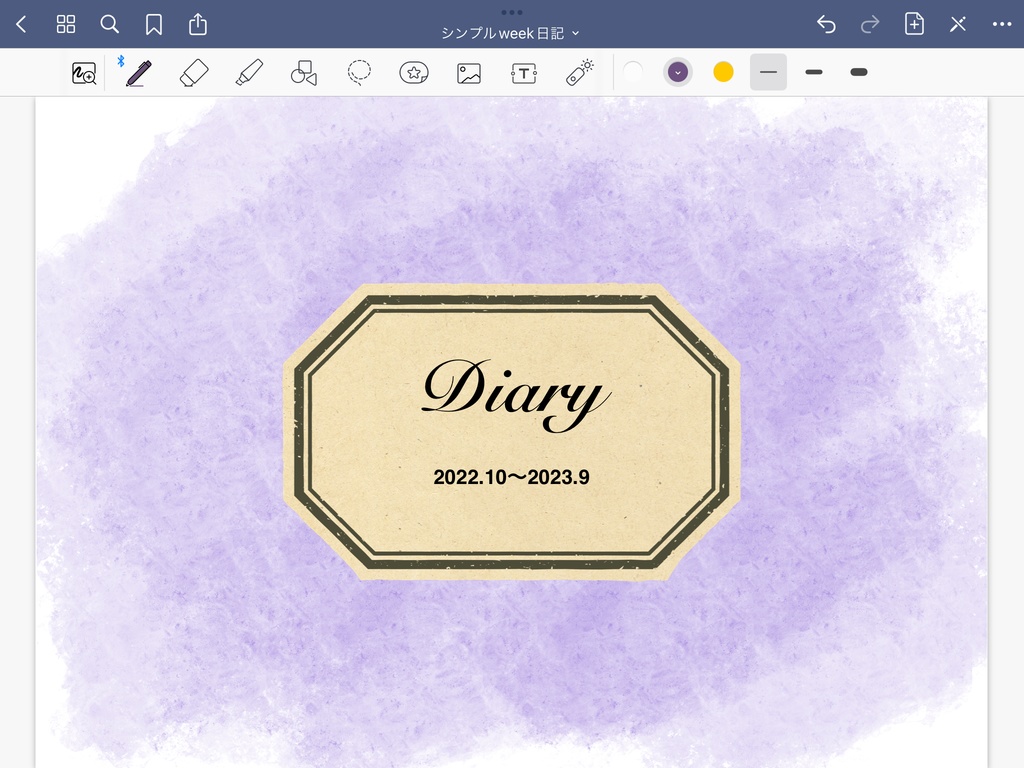Open the Elements sticker tool
Image resolution: width=1024 pixels, height=768 pixels.
413,72
